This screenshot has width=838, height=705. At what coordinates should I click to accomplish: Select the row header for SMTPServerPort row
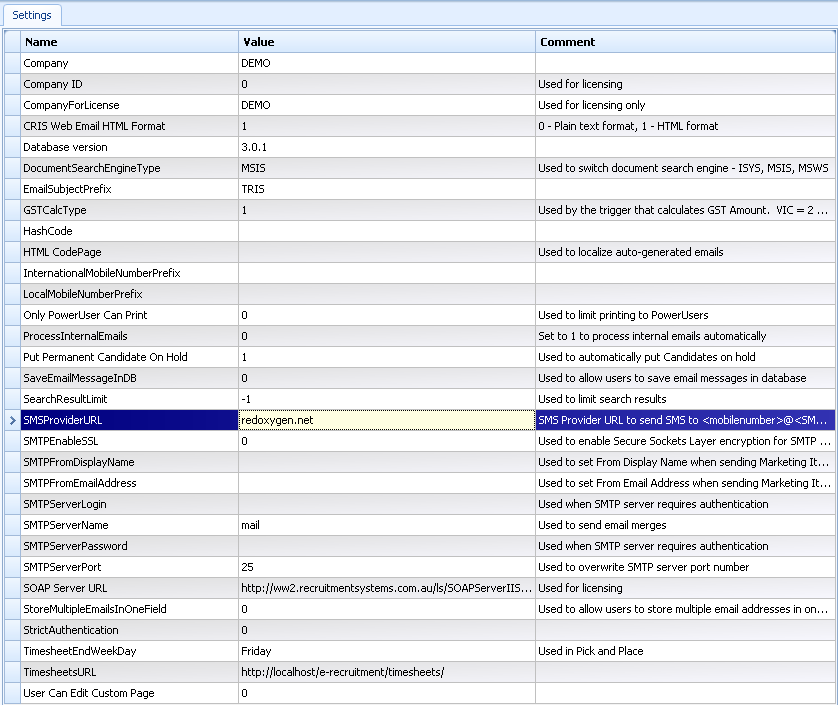point(13,567)
